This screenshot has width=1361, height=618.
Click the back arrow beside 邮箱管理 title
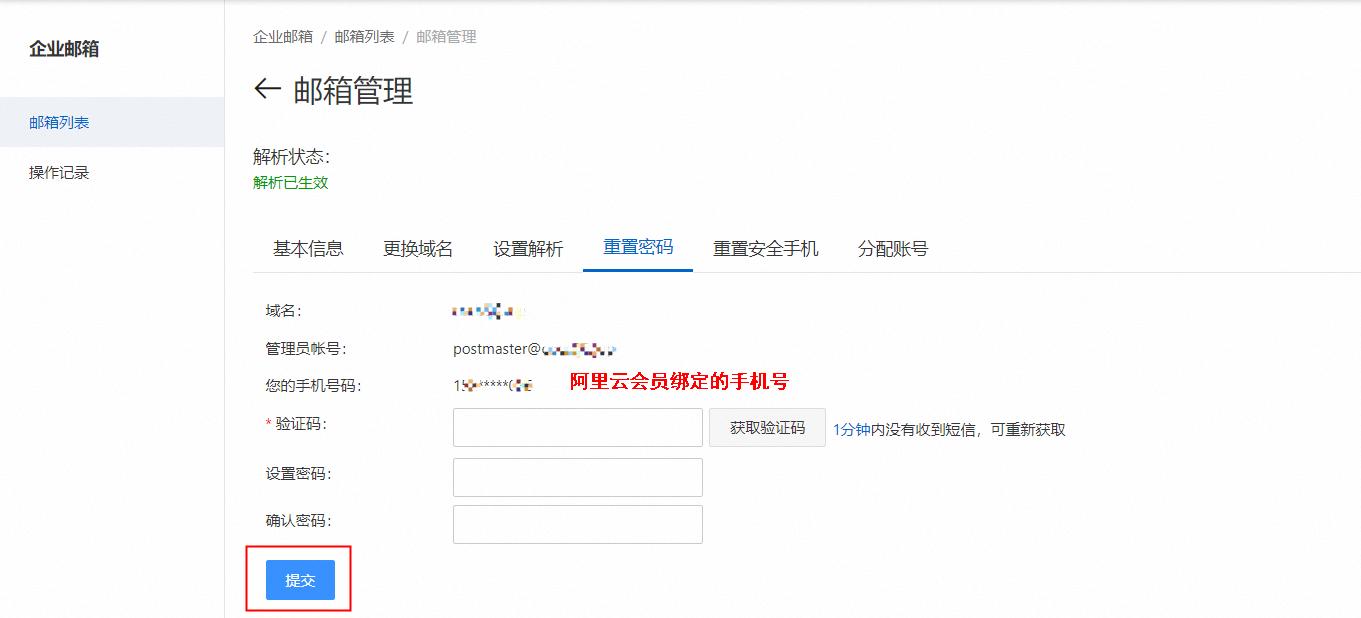[x=263, y=89]
